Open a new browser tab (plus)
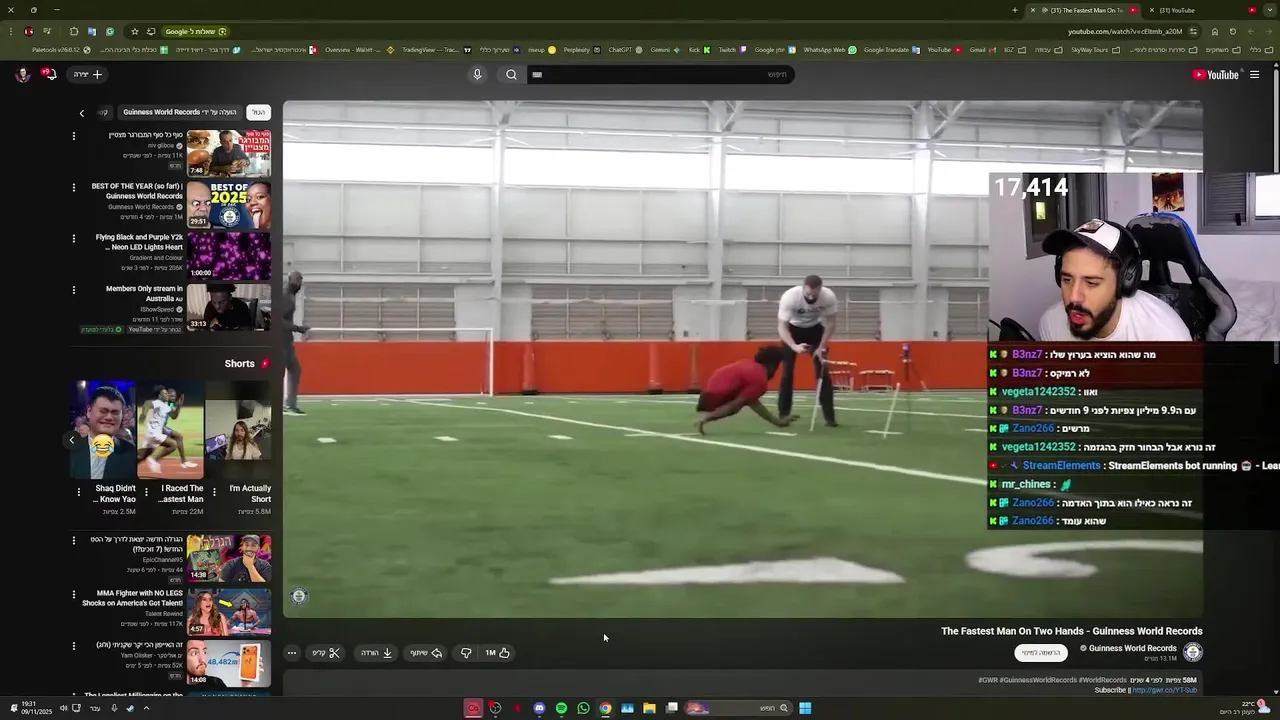The height and width of the screenshot is (720, 1280). click(1014, 10)
